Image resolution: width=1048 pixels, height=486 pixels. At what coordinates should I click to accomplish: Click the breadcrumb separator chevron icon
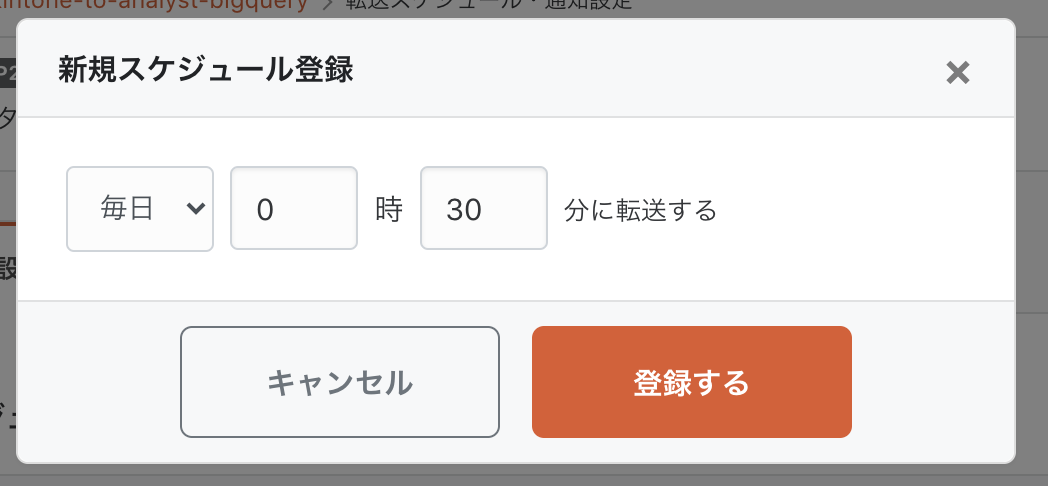click(326, 5)
